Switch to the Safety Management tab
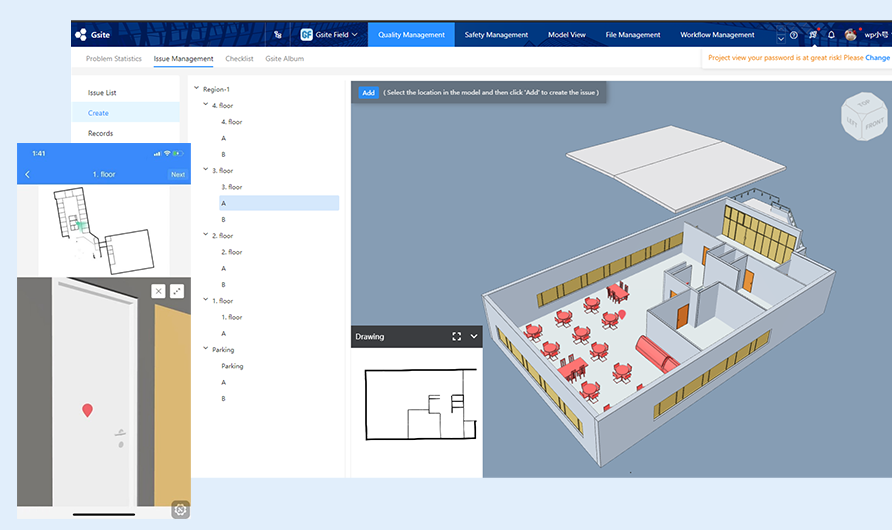The width and height of the screenshot is (892, 530). click(x=496, y=35)
